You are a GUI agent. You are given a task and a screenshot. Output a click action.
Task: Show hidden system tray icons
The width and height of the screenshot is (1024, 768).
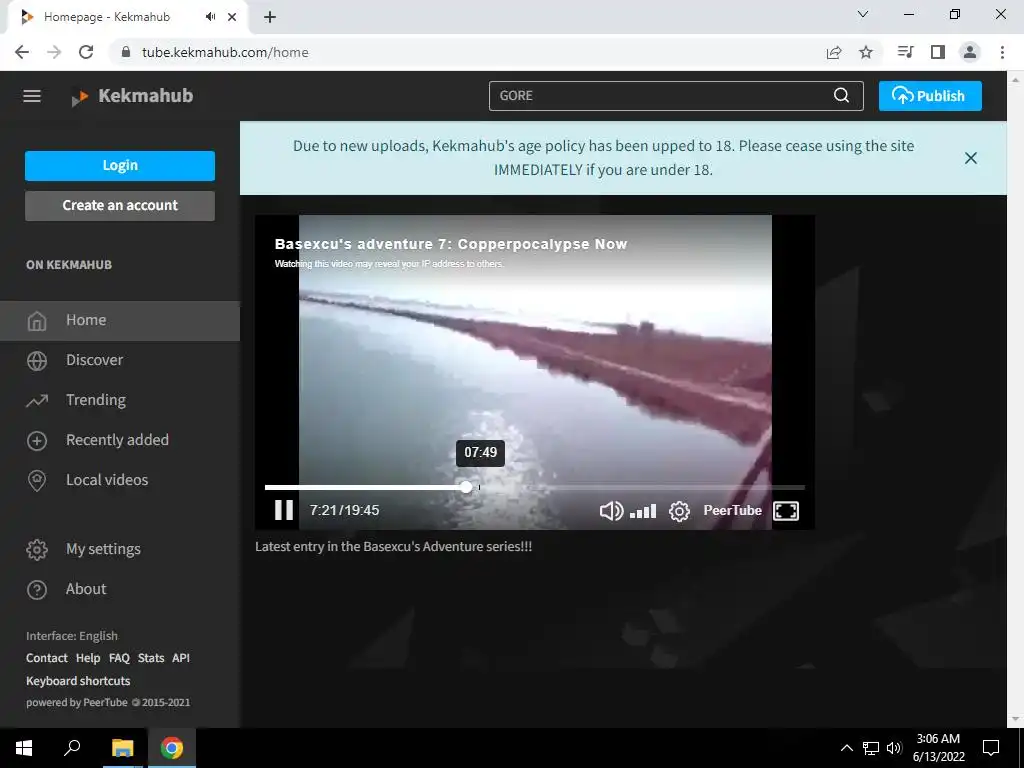click(846, 748)
